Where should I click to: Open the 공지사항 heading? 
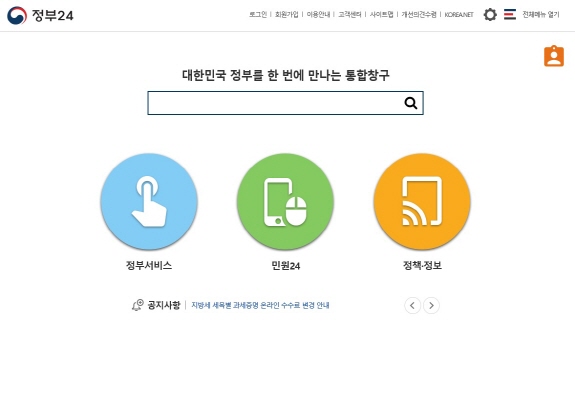point(164,305)
